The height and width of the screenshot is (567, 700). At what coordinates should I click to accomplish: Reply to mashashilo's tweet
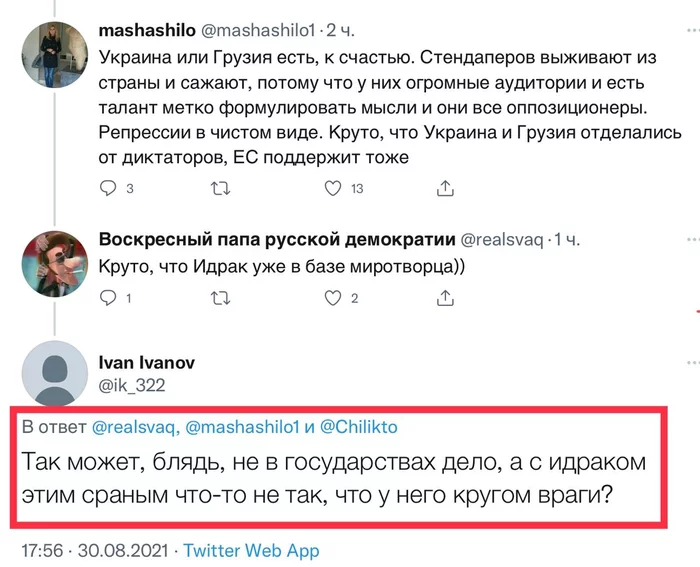click(x=110, y=188)
